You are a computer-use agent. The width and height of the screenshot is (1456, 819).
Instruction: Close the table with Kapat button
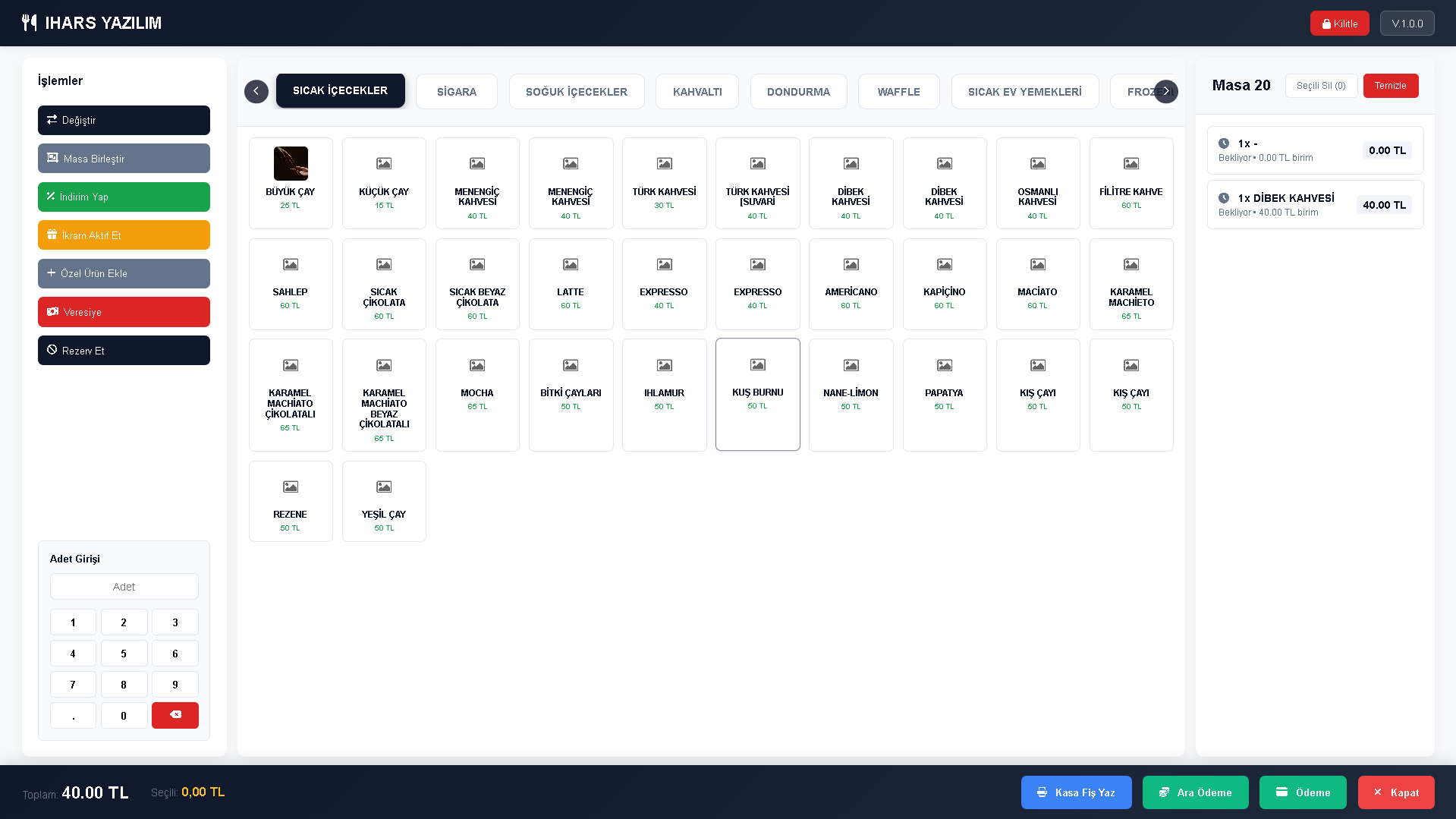pyautogui.click(x=1395, y=792)
